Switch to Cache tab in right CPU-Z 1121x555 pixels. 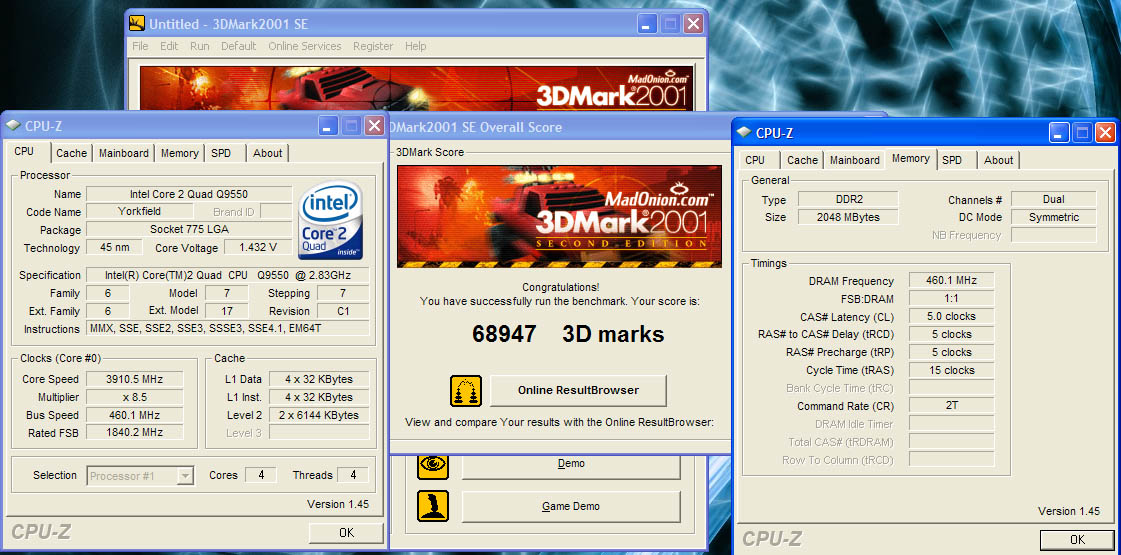click(x=802, y=160)
